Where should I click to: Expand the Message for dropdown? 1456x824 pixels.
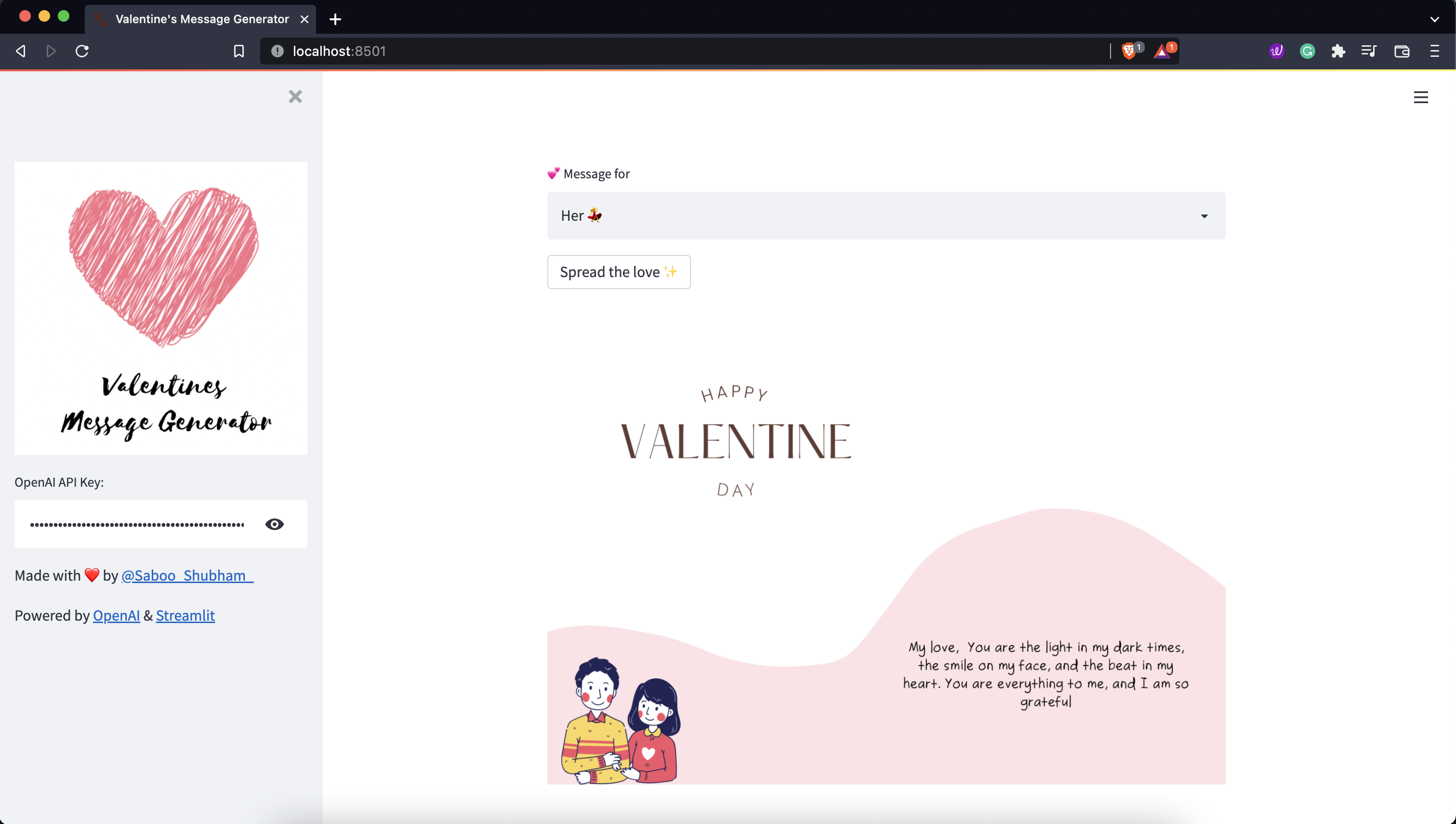[886, 215]
